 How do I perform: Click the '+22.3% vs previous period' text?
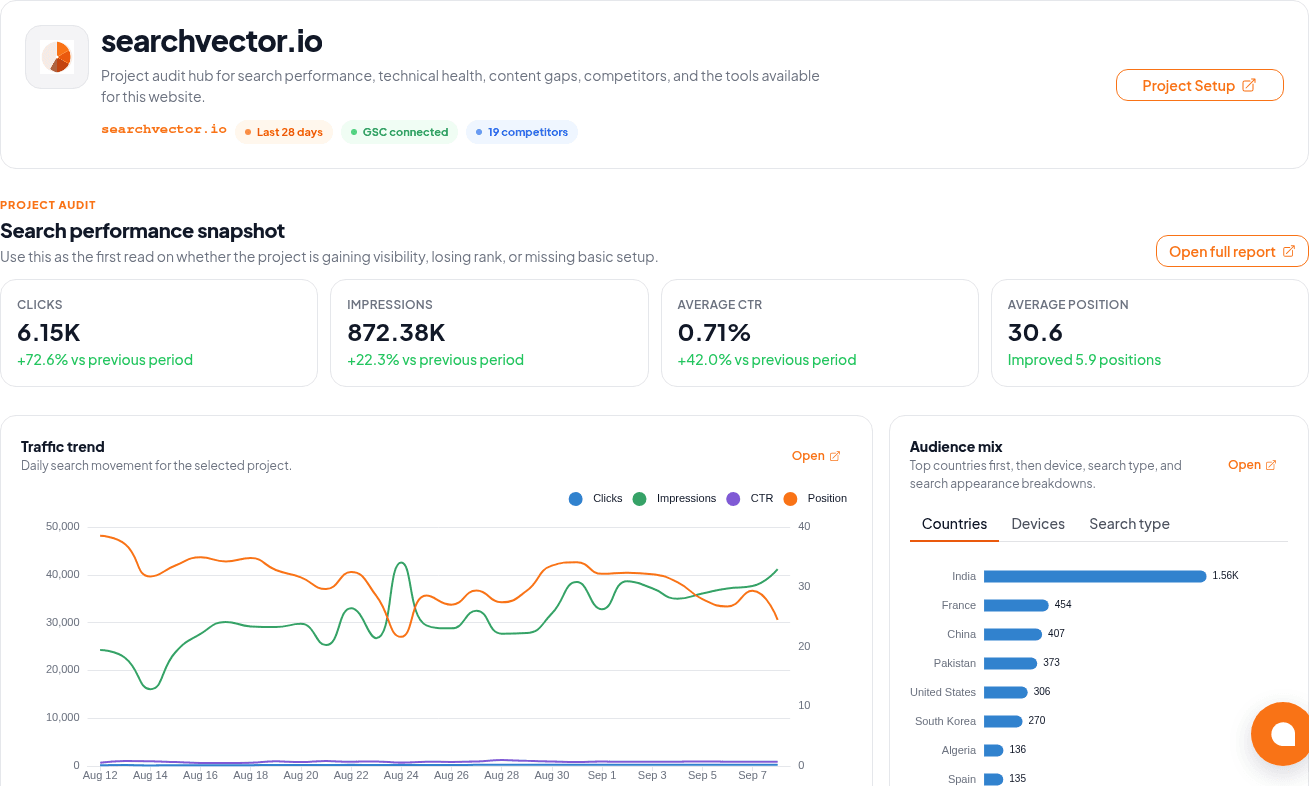pos(435,360)
